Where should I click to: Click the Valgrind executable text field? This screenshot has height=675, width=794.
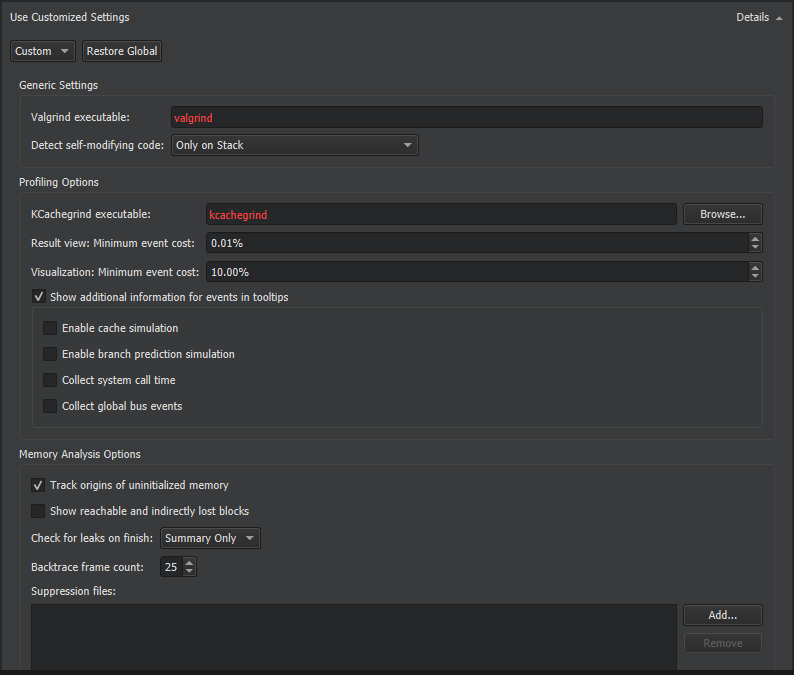coord(466,118)
